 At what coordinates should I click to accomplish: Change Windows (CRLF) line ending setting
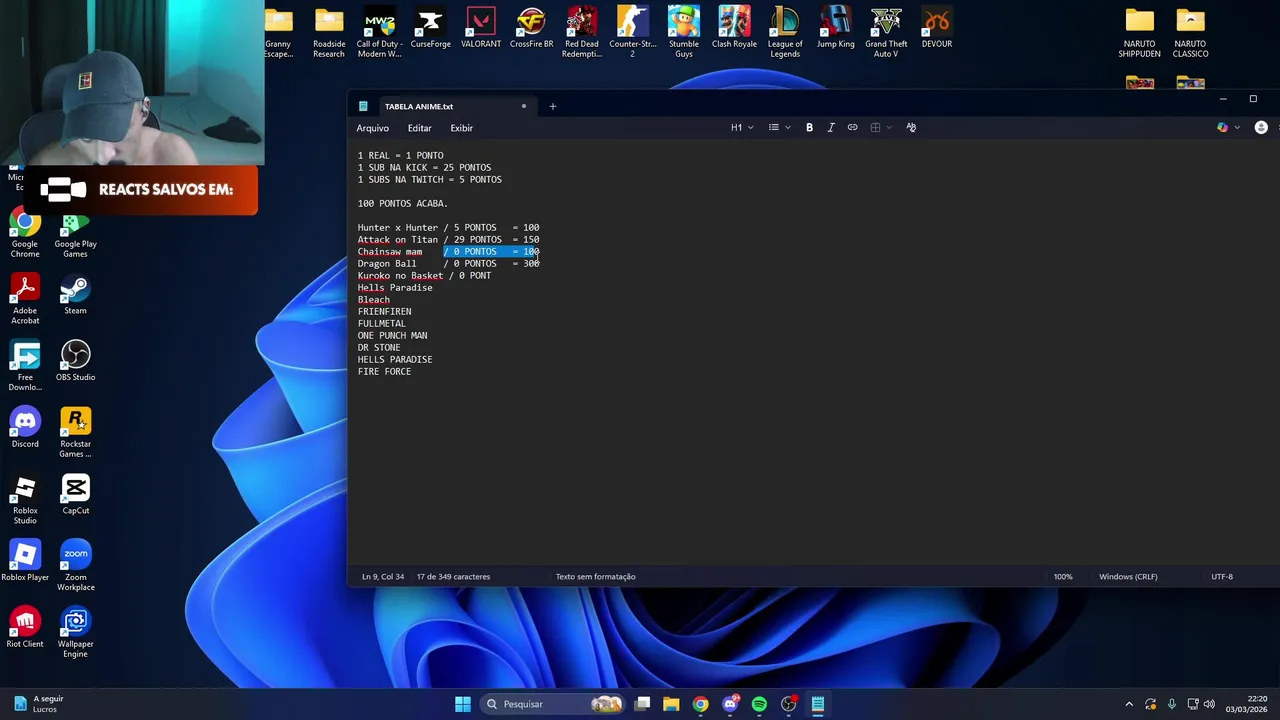click(x=1128, y=577)
